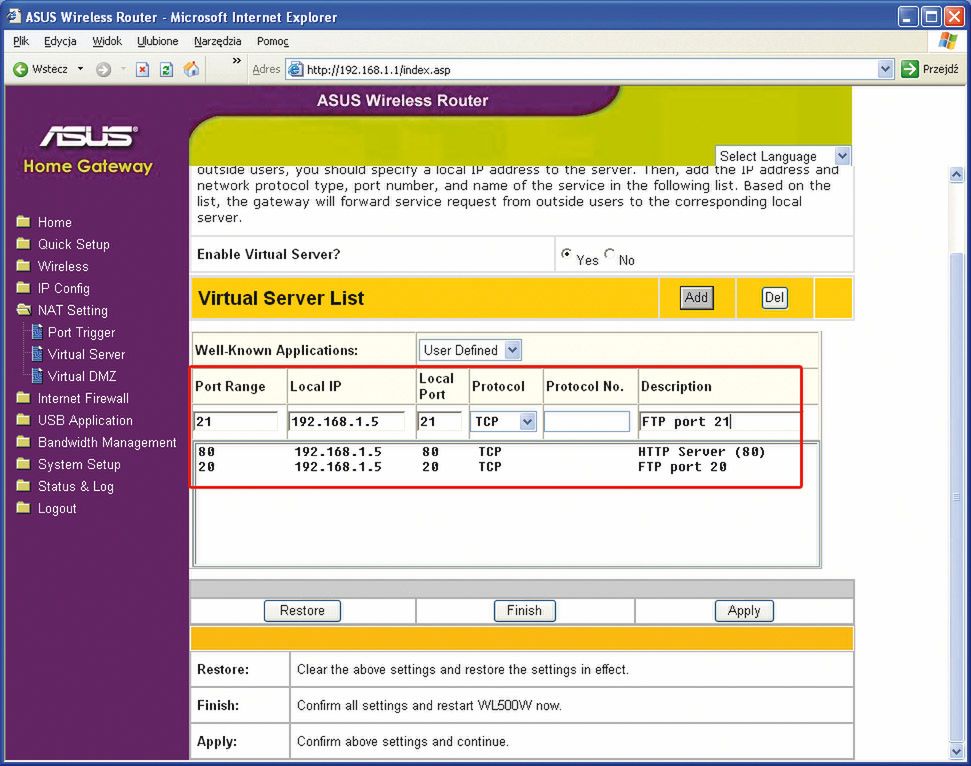This screenshot has height=766, width=971.
Task: Click the Internet Firewall folder icon
Action: tap(24, 398)
